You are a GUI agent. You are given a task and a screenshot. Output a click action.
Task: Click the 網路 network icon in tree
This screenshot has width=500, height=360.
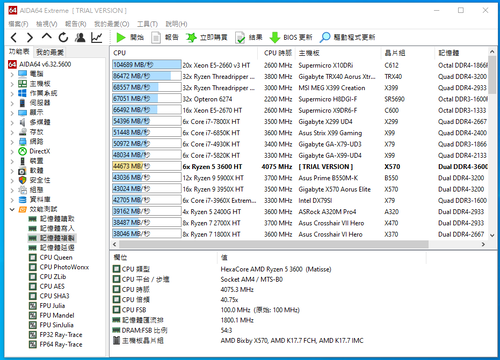point(22,142)
